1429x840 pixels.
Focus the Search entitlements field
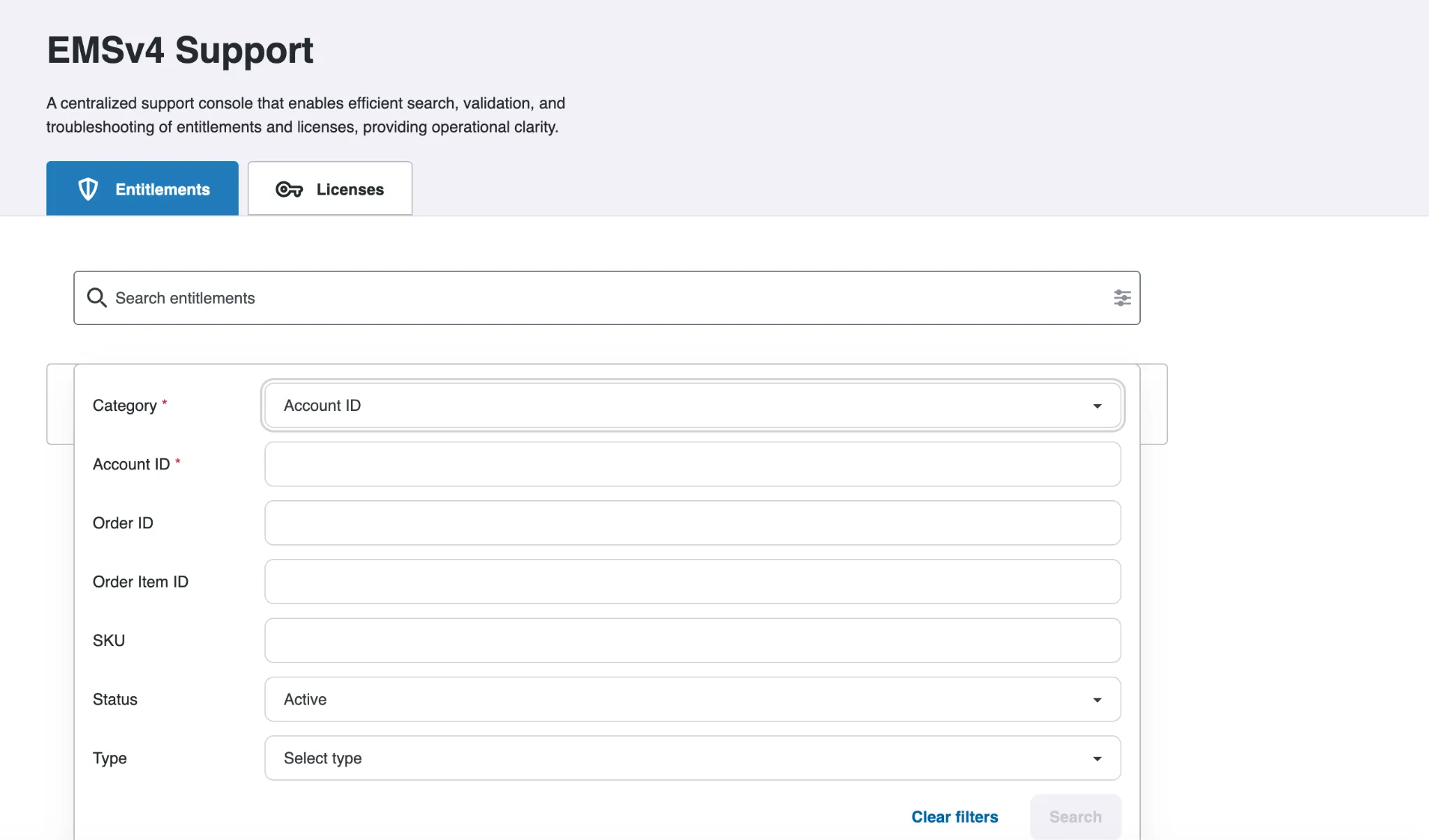point(607,298)
